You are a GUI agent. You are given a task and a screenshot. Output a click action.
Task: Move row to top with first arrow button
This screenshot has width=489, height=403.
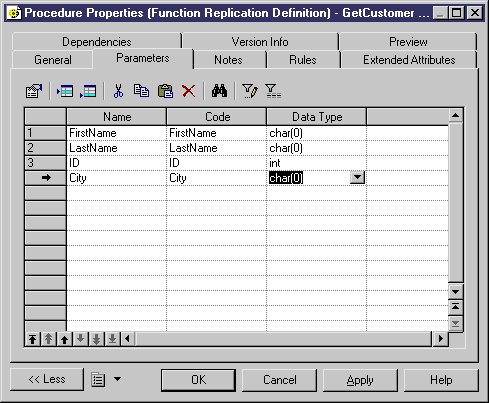[x=32, y=339]
